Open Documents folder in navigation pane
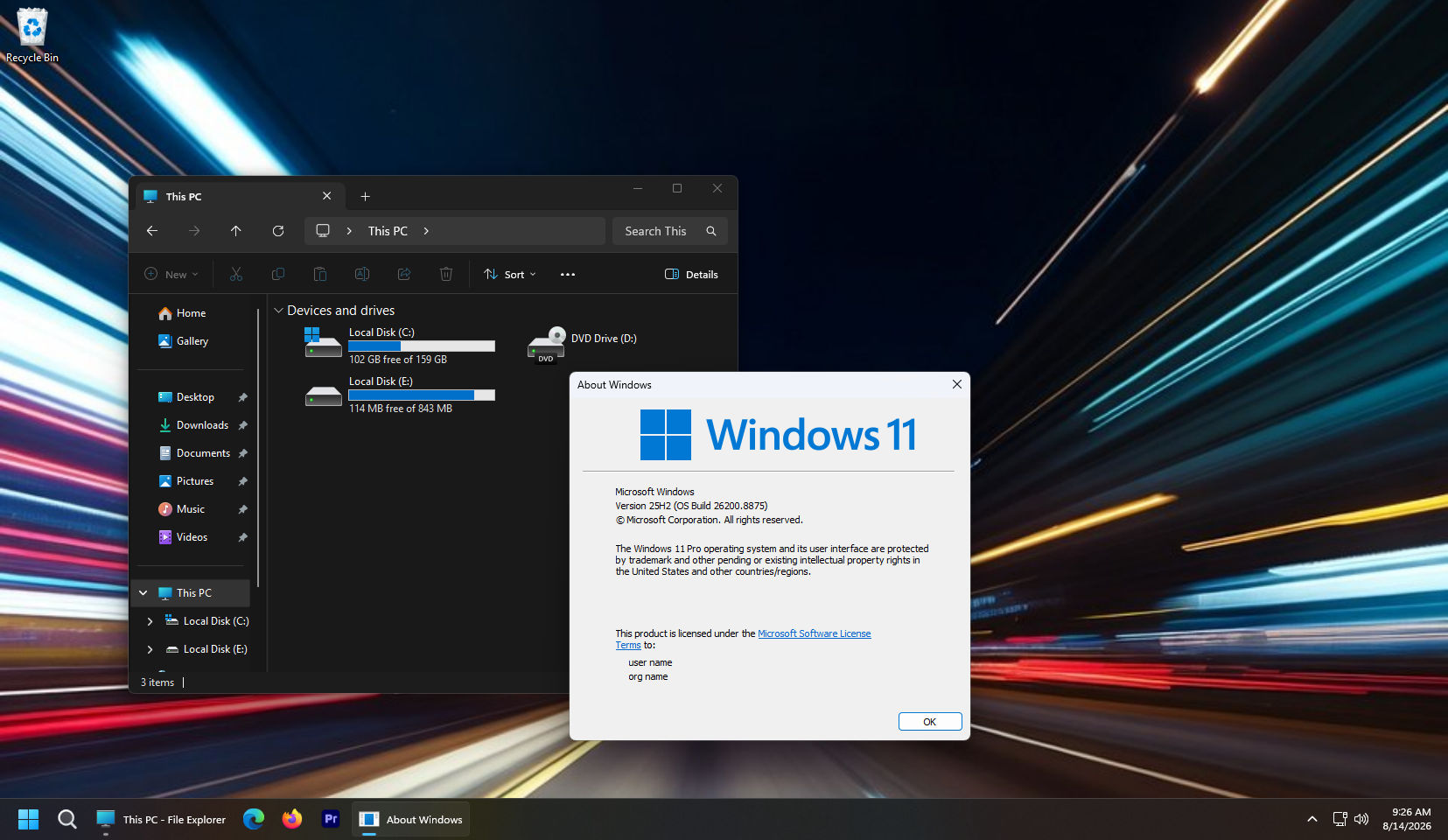 tap(191, 453)
